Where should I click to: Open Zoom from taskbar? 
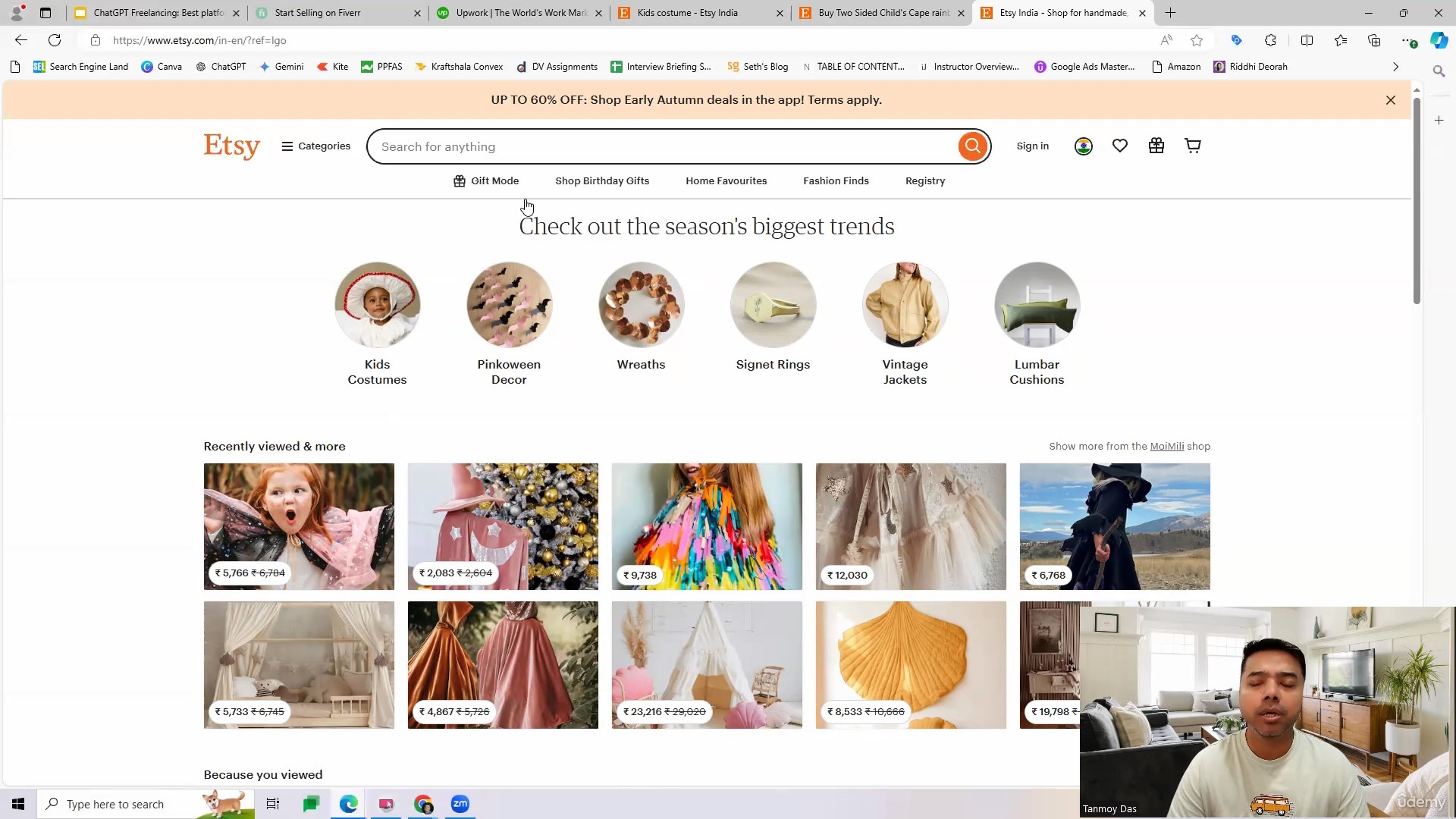point(460,804)
